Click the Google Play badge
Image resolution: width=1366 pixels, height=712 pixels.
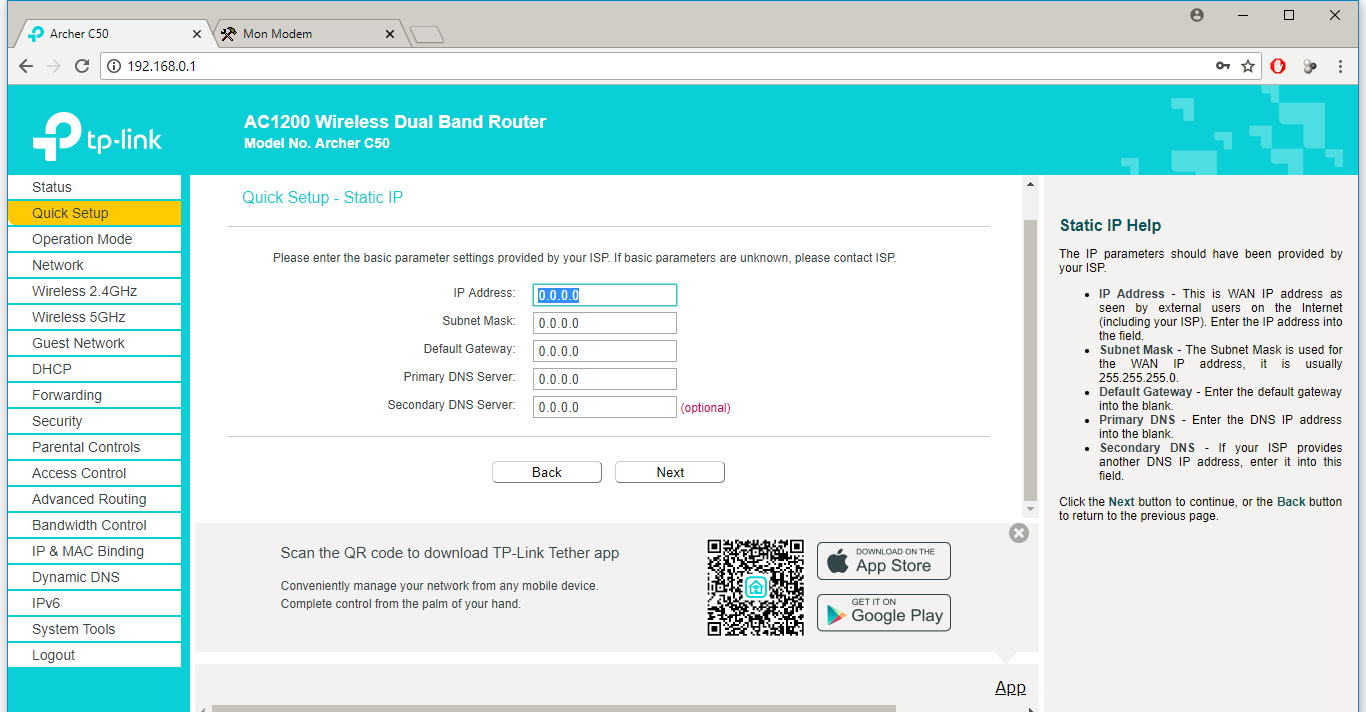(883, 613)
